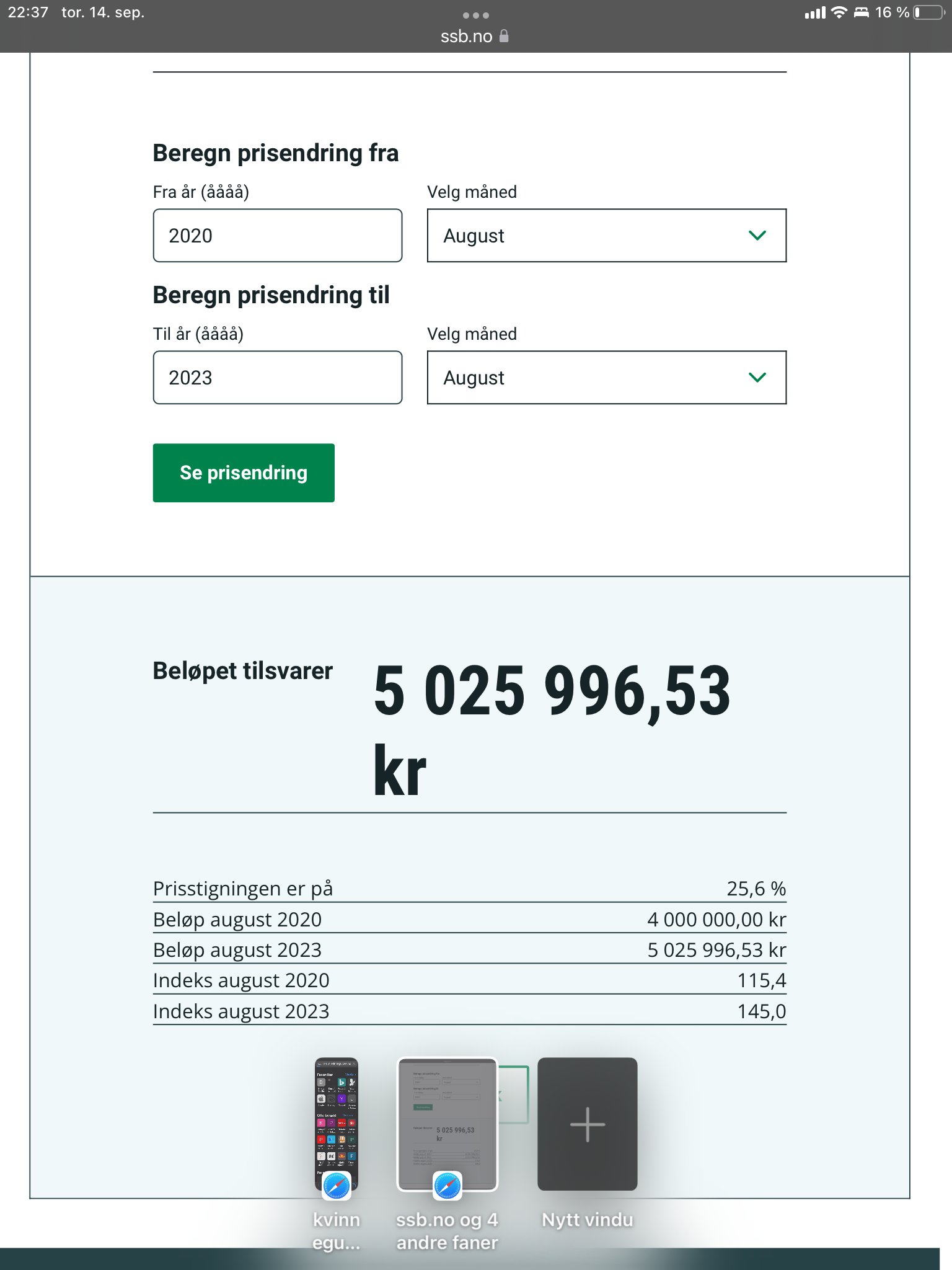Expand the month dropdown under Beregn prisendring fra

point(607,236)
